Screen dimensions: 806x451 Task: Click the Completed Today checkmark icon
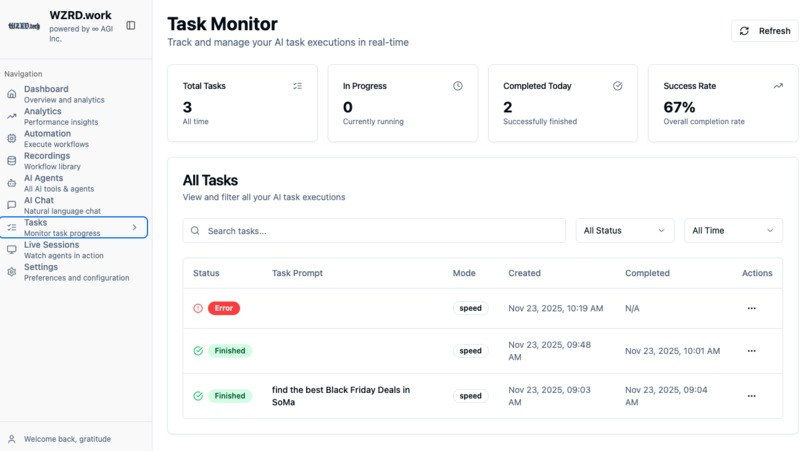tap(618, 86)
